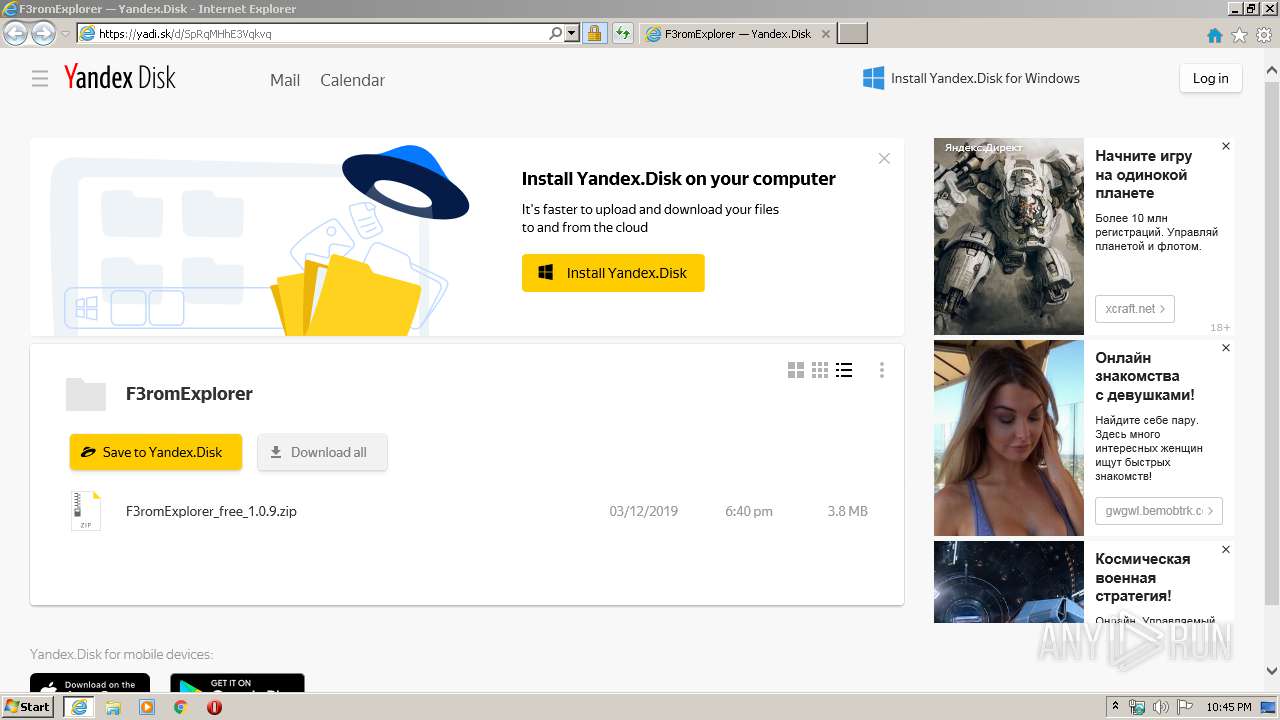1280x720 pixels.
Task: Click the Action Center flag icon
Action: coord(1185,707)
